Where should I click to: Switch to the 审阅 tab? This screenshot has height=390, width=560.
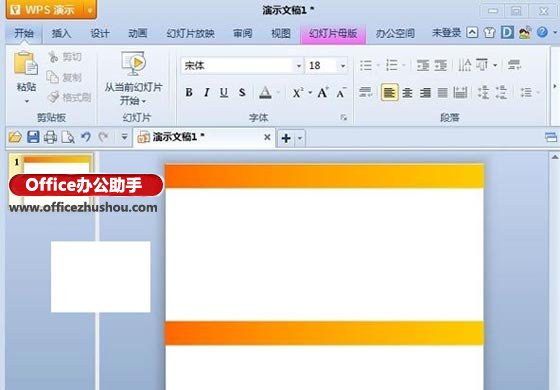[x=243, y=34]
